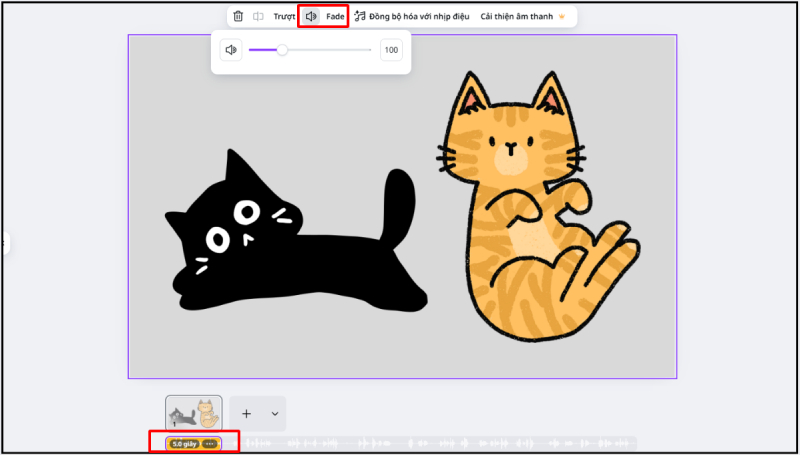This screenshot has height=455, width=800.
Task: Mute audio using speaker button beside slider
Action: (x=231, y=50)
